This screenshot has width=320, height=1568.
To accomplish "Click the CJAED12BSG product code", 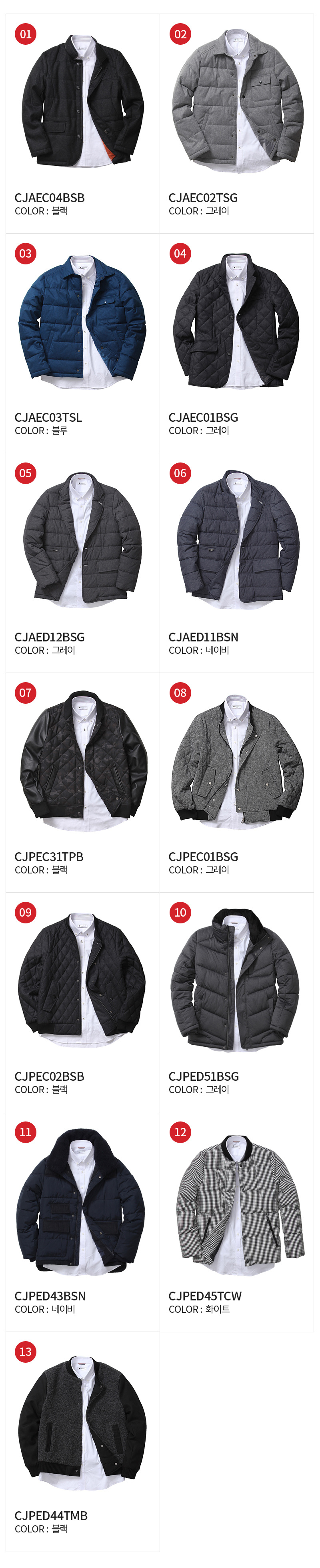I will click(49, 637).
